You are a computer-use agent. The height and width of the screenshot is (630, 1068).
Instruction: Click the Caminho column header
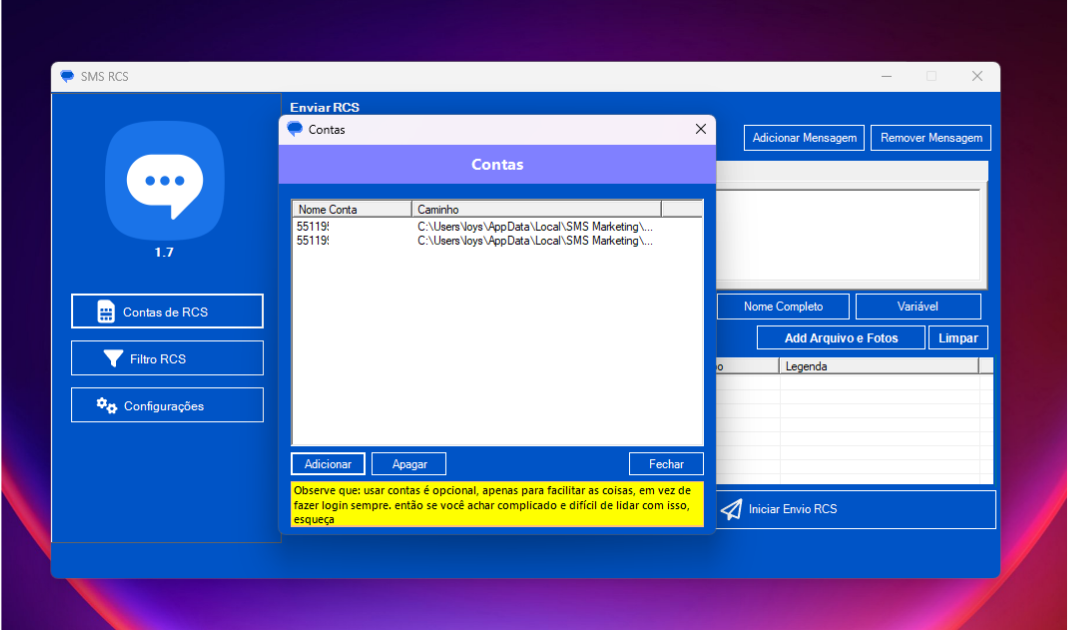click(536, 209)
